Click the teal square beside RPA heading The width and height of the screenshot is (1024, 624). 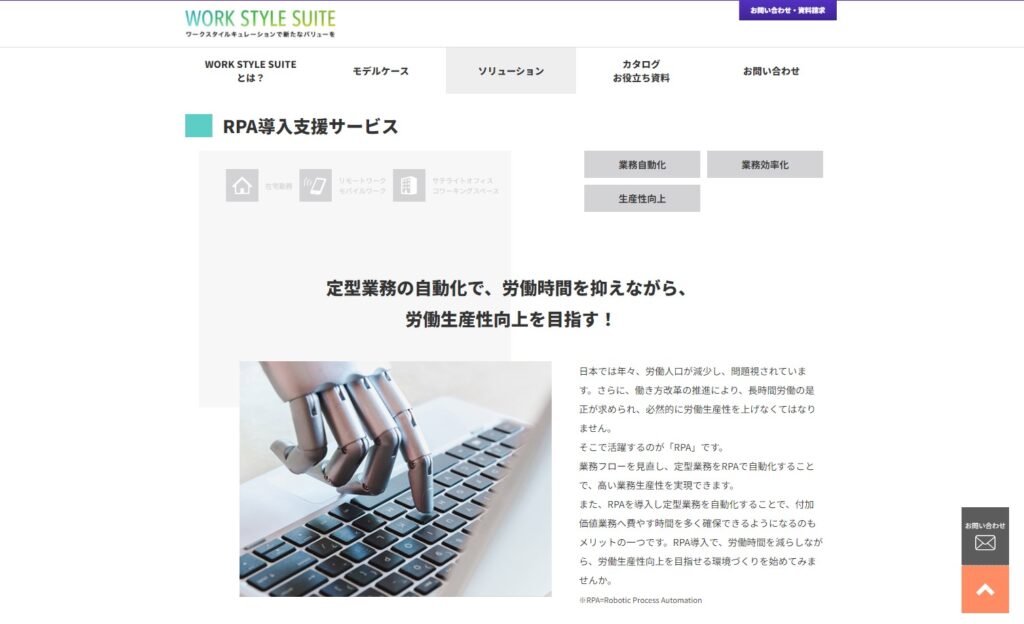[199, 125]
